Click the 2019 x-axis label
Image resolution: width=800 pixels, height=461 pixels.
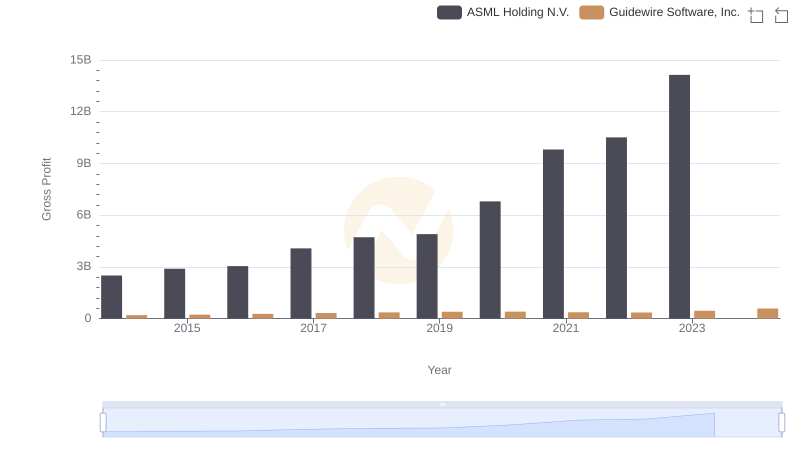[x=439, y=328]
